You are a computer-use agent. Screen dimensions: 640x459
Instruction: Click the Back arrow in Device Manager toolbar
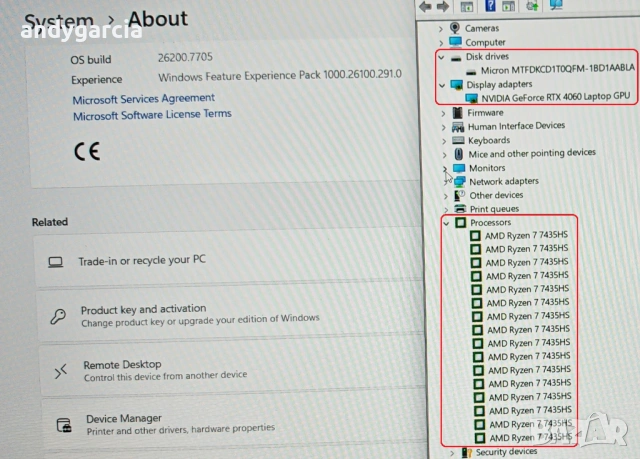coord(427,6)
